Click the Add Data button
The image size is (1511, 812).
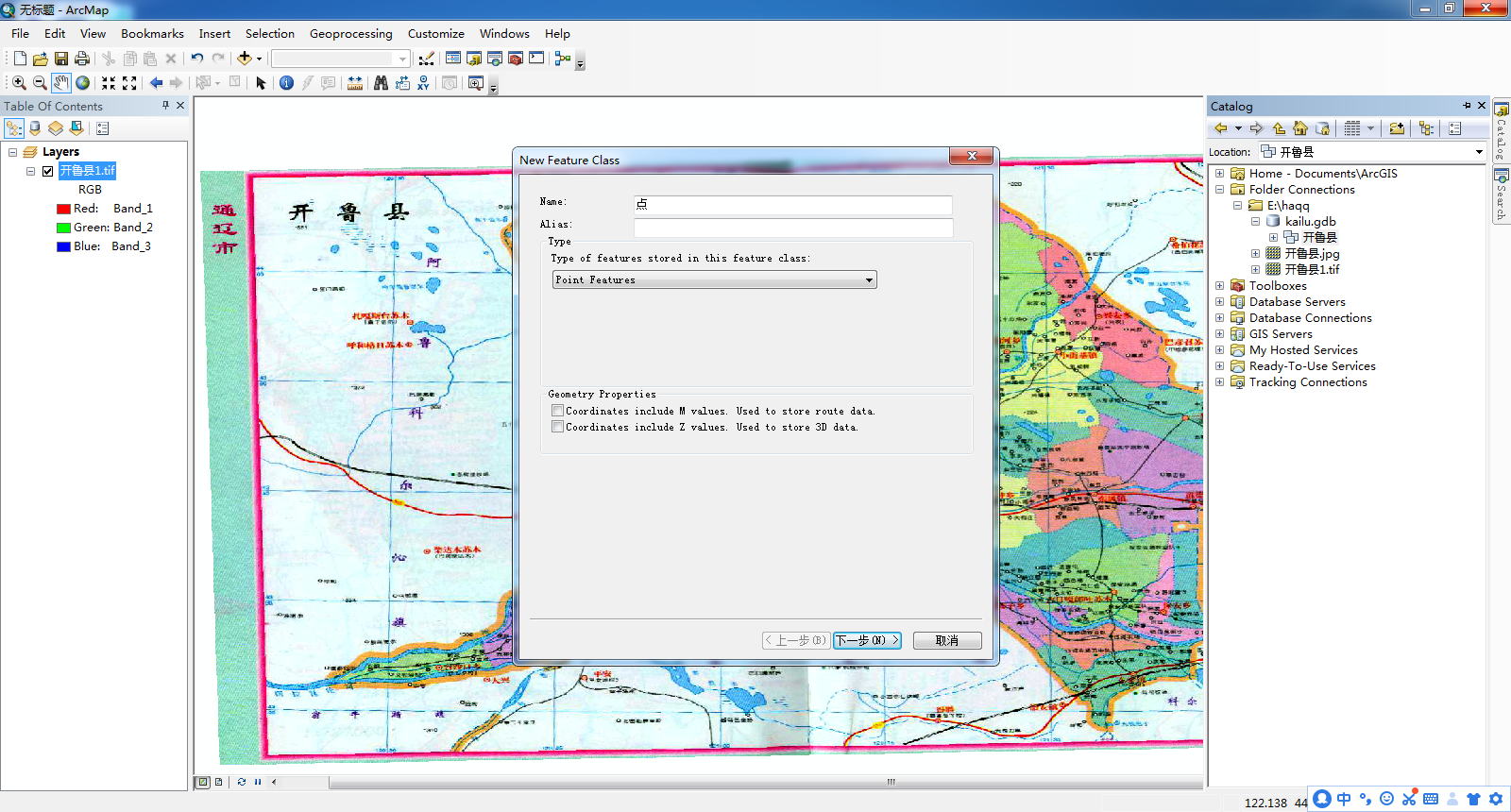245,59
